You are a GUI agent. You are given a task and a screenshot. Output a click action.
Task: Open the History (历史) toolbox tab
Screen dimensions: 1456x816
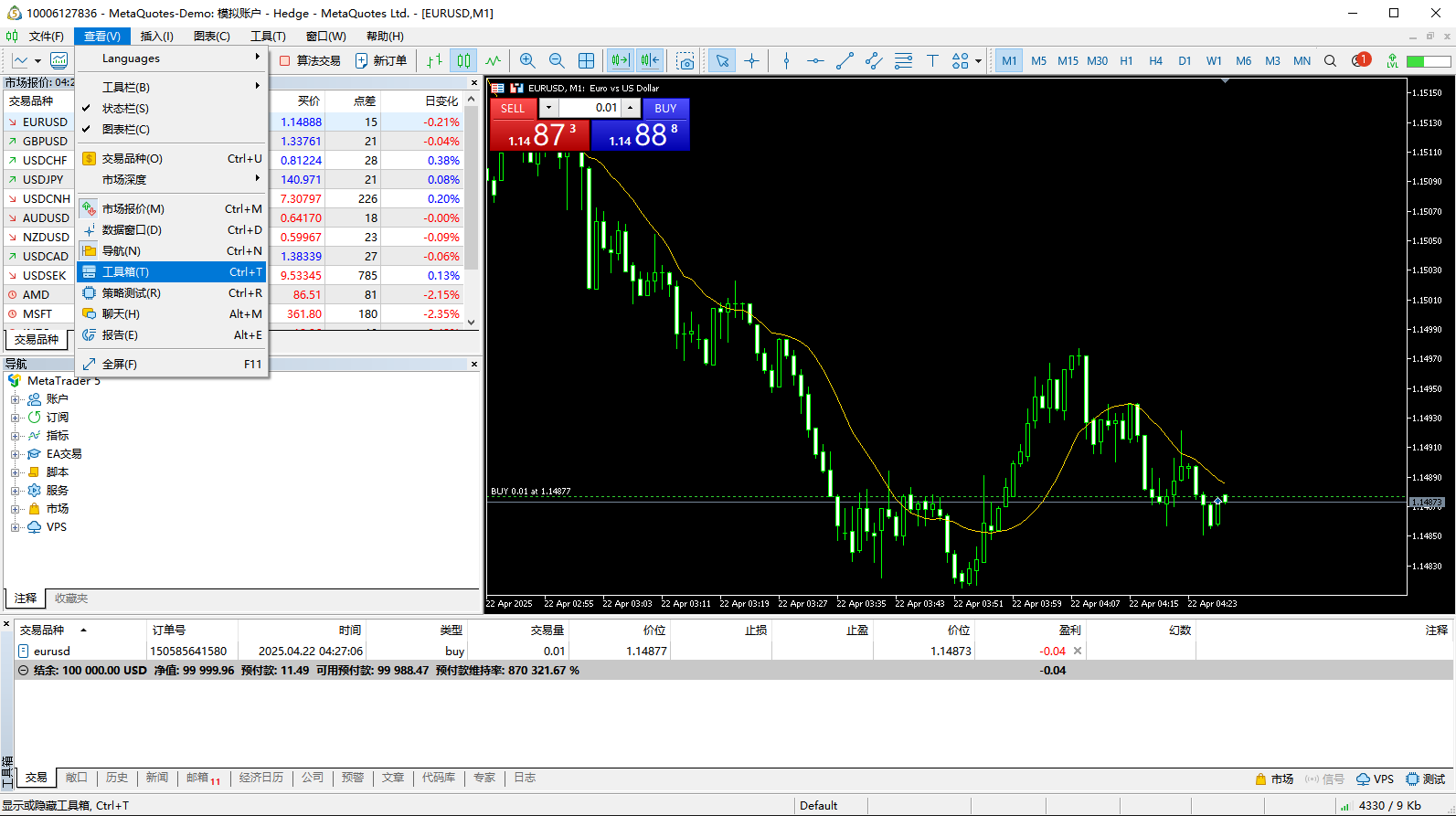click(x=117, y=778)
